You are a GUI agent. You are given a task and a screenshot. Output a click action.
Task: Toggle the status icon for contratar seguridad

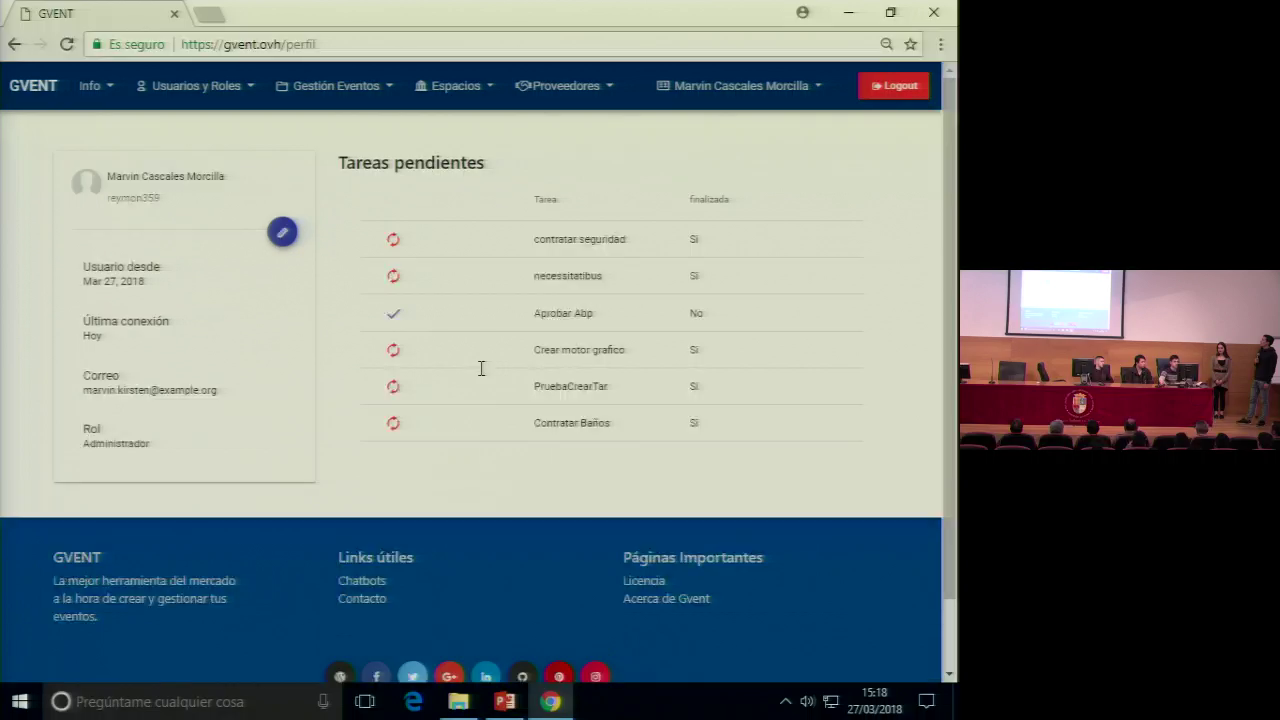(393, 239)
